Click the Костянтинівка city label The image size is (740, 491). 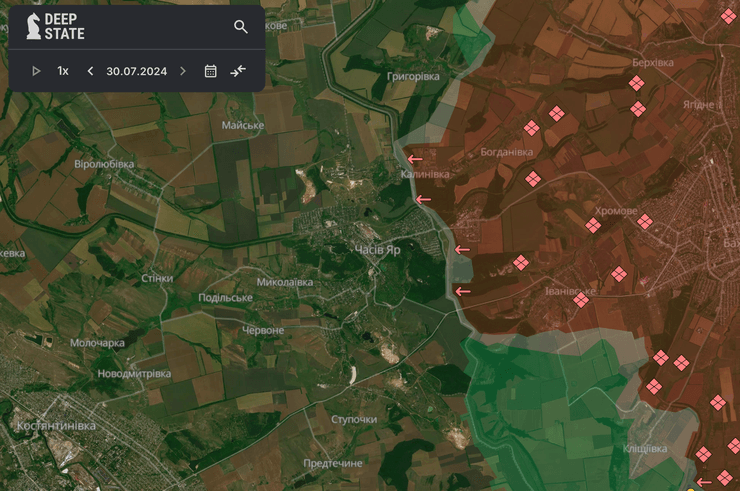[56, 426]
